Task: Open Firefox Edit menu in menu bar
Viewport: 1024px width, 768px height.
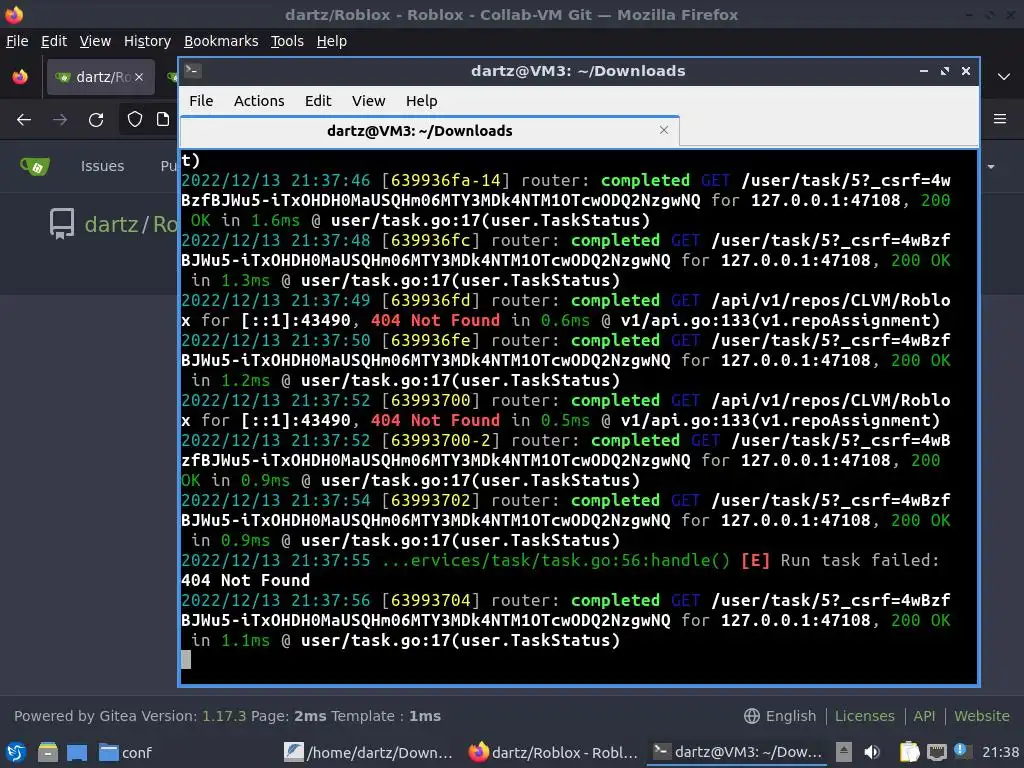Action: click(x=54, y=41)
